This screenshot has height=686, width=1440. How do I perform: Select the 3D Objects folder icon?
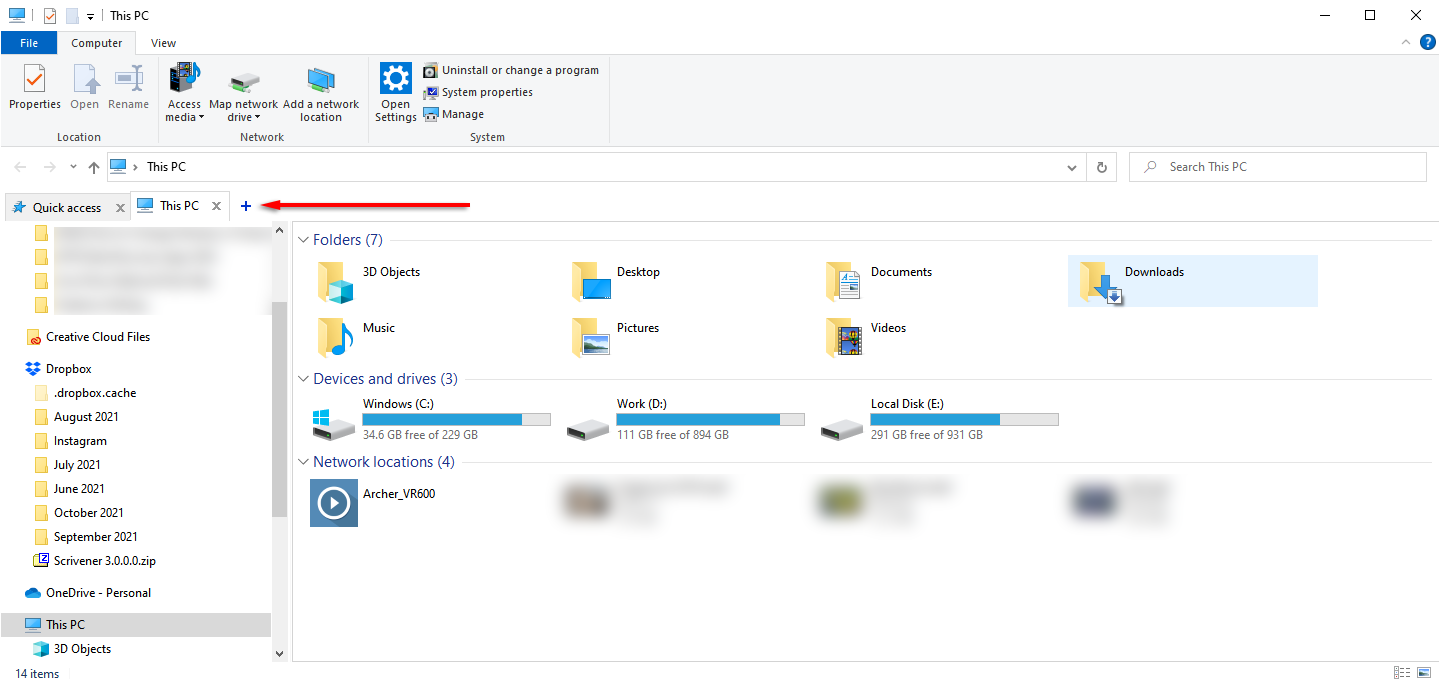pyautogui.click(x=336, y=283)
